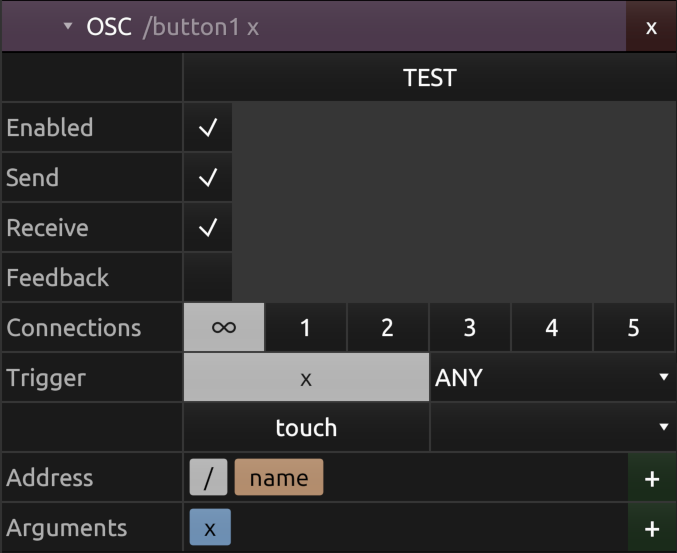Toggle the touch trigger value

pyautogui.click(x=307, y=427)
